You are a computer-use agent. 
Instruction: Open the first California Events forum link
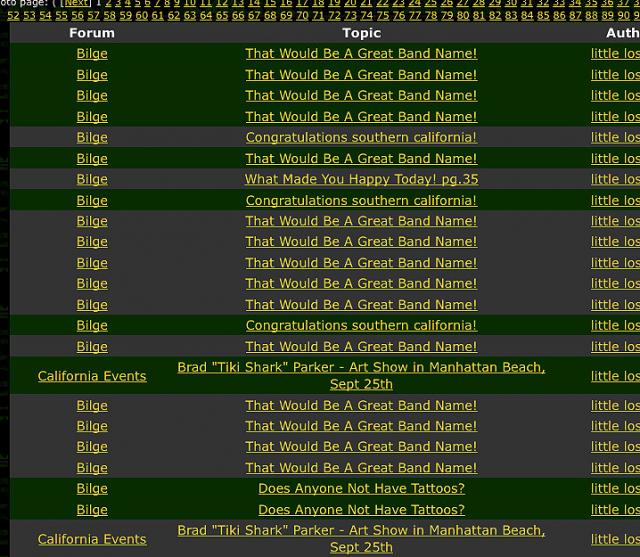click(92, 376)
